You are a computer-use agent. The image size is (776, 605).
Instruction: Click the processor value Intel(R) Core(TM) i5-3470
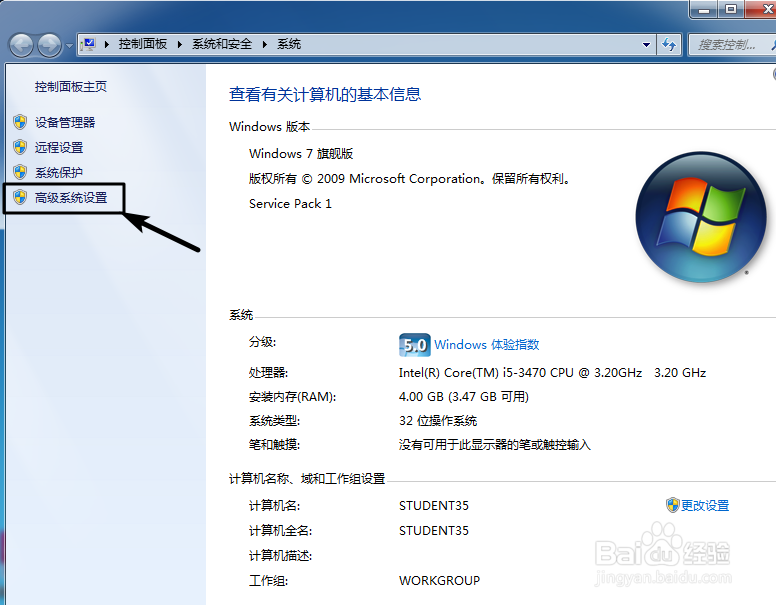[x=552, y=372]
